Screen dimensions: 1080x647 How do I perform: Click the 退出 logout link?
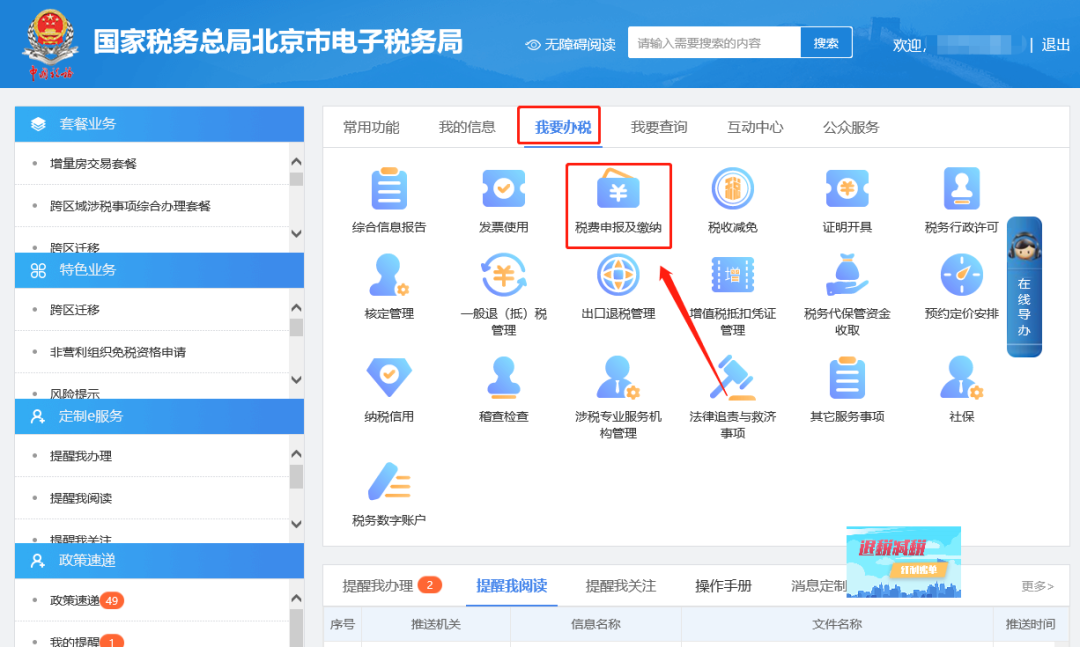pos(1055,44)
